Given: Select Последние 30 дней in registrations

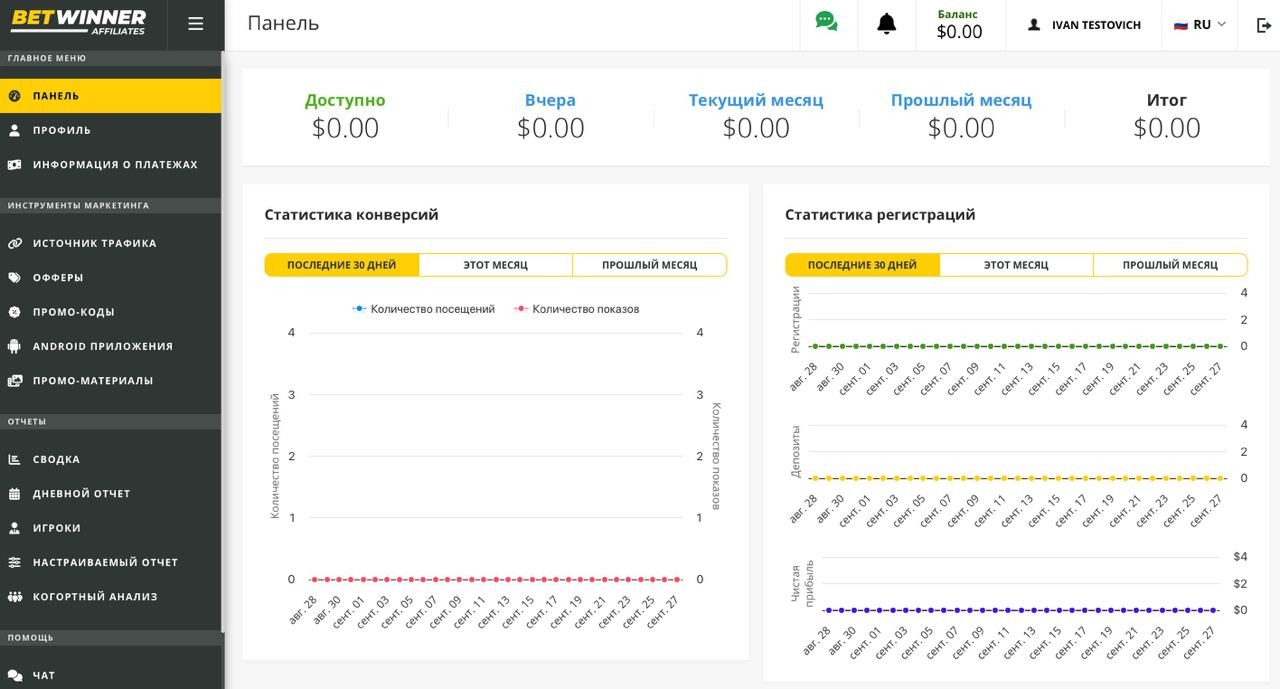Looking at the screenshot, I should click(x=862, y=265).
